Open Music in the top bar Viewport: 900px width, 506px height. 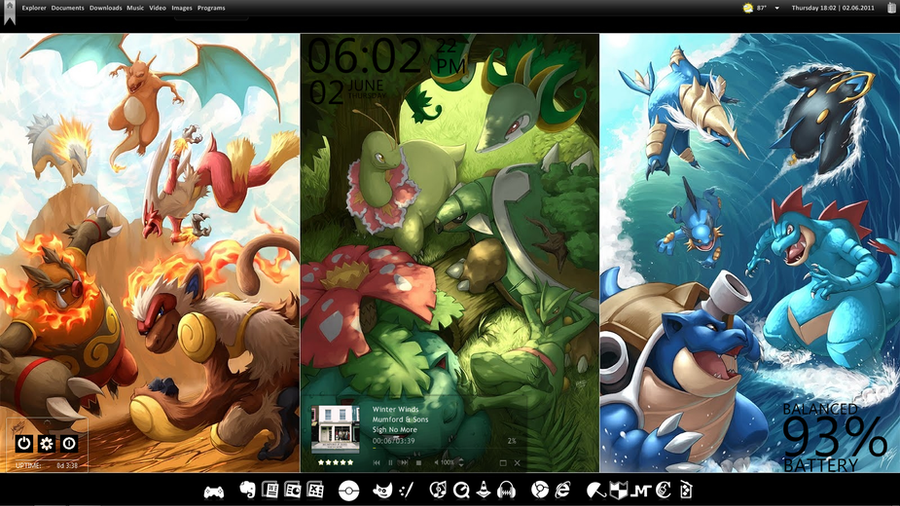135,8
